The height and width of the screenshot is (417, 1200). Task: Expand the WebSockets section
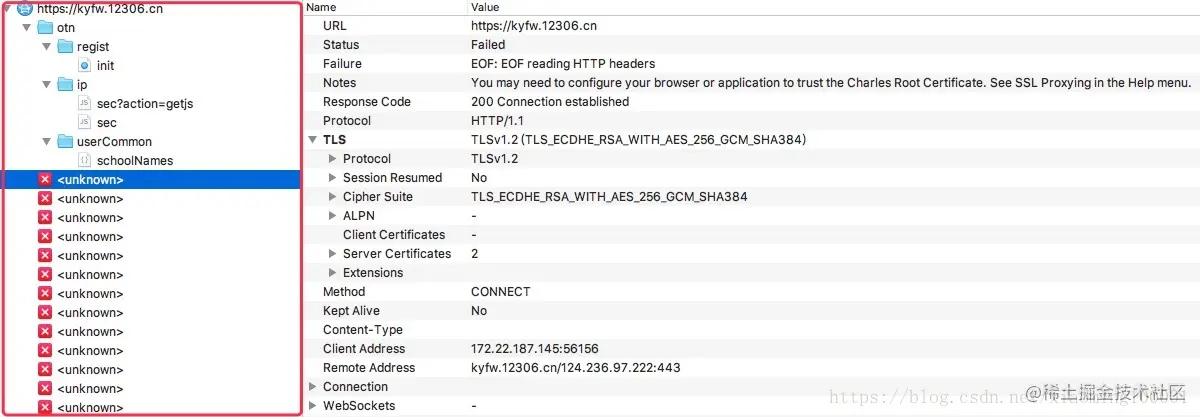[x=313, y=406]
